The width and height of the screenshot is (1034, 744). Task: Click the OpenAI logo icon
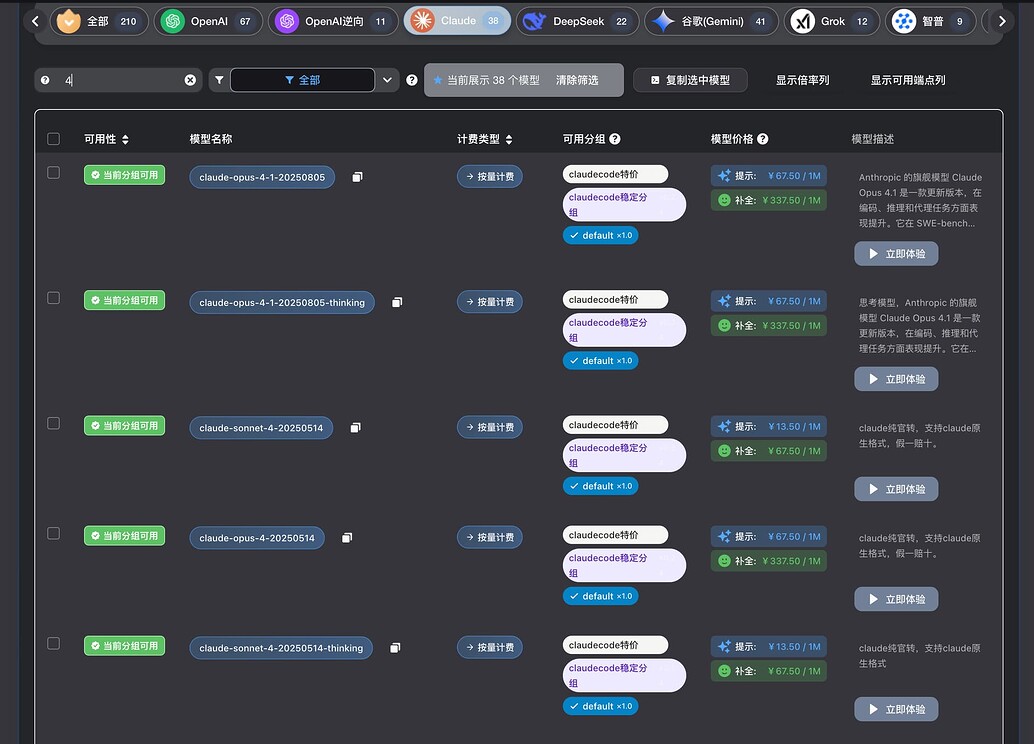(x=173, y=21)
